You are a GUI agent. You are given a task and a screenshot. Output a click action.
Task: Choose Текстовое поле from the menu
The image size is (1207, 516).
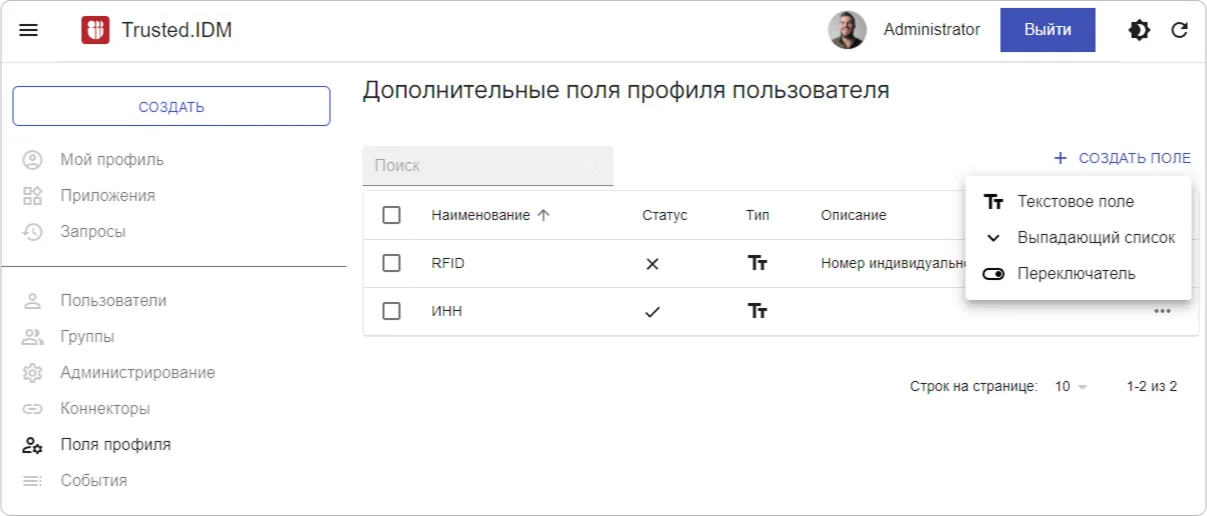point(1078,202)
